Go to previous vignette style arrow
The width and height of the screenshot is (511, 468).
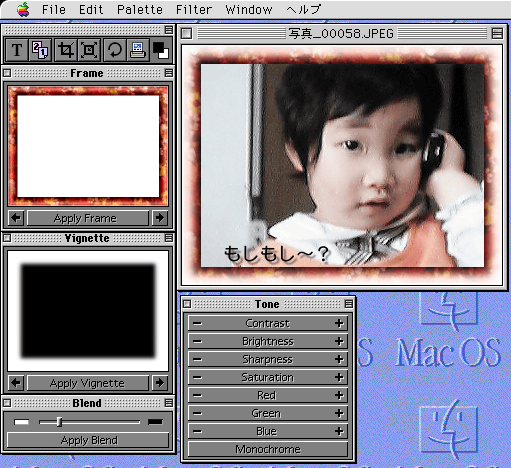(16, 382)
